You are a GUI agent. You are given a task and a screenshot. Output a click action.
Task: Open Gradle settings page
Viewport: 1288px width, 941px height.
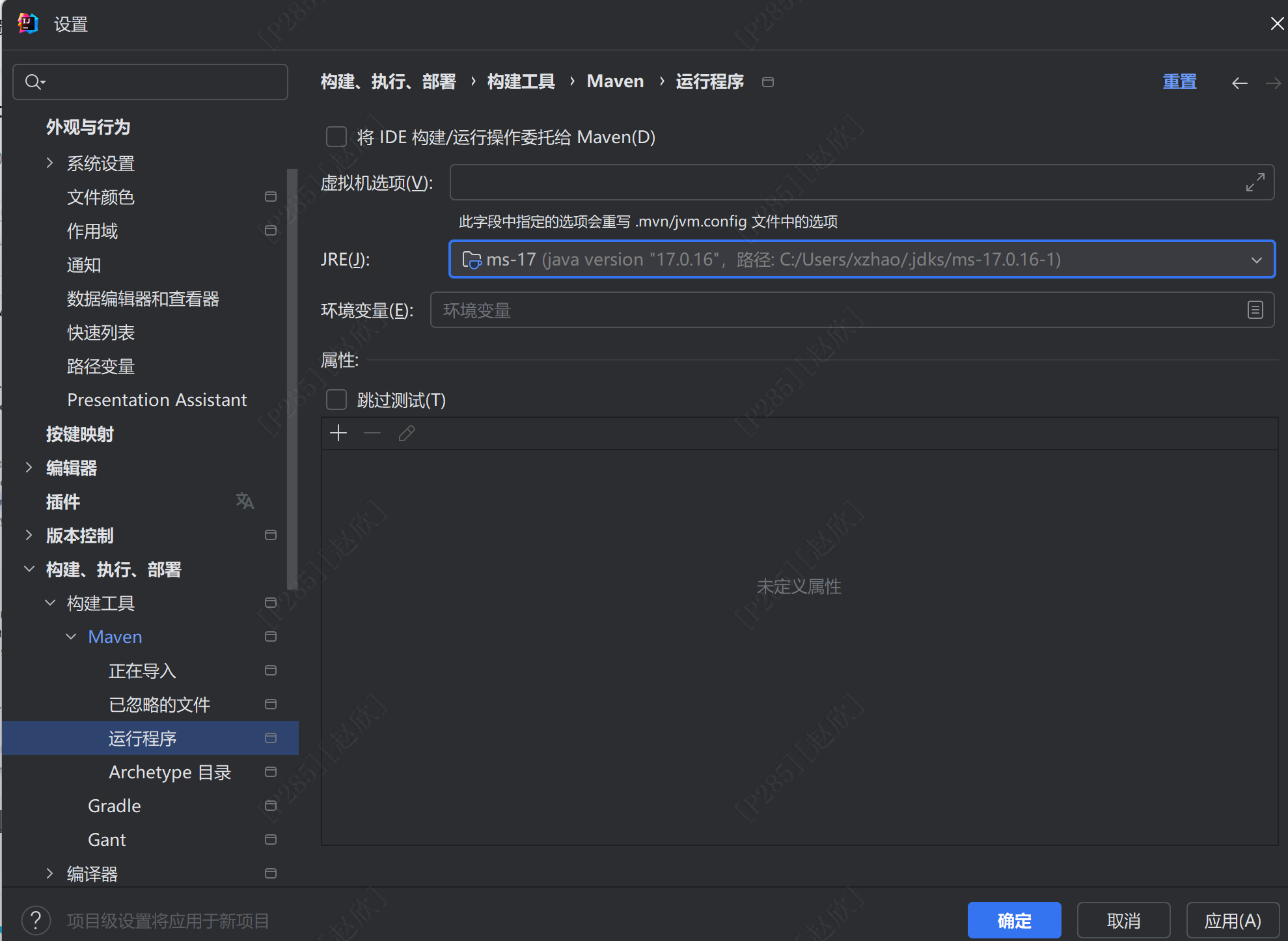pos(114,806)
